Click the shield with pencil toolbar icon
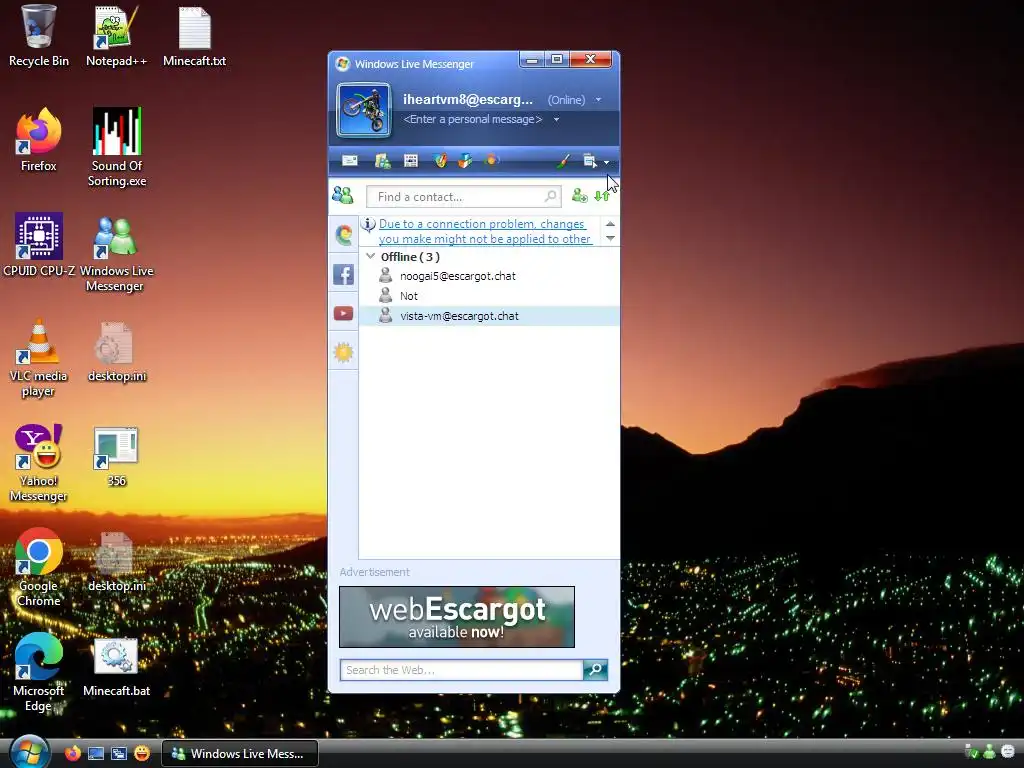 [x=440, y=161]
